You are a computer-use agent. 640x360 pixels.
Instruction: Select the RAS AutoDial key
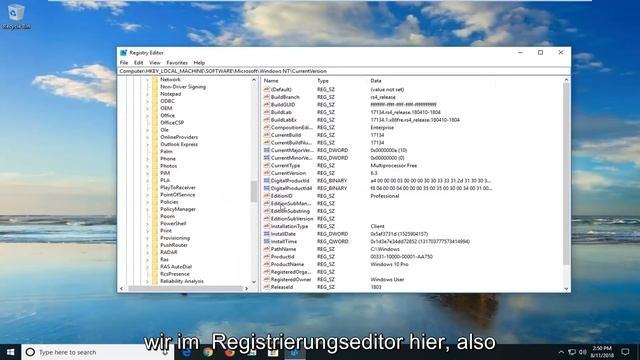176,267
